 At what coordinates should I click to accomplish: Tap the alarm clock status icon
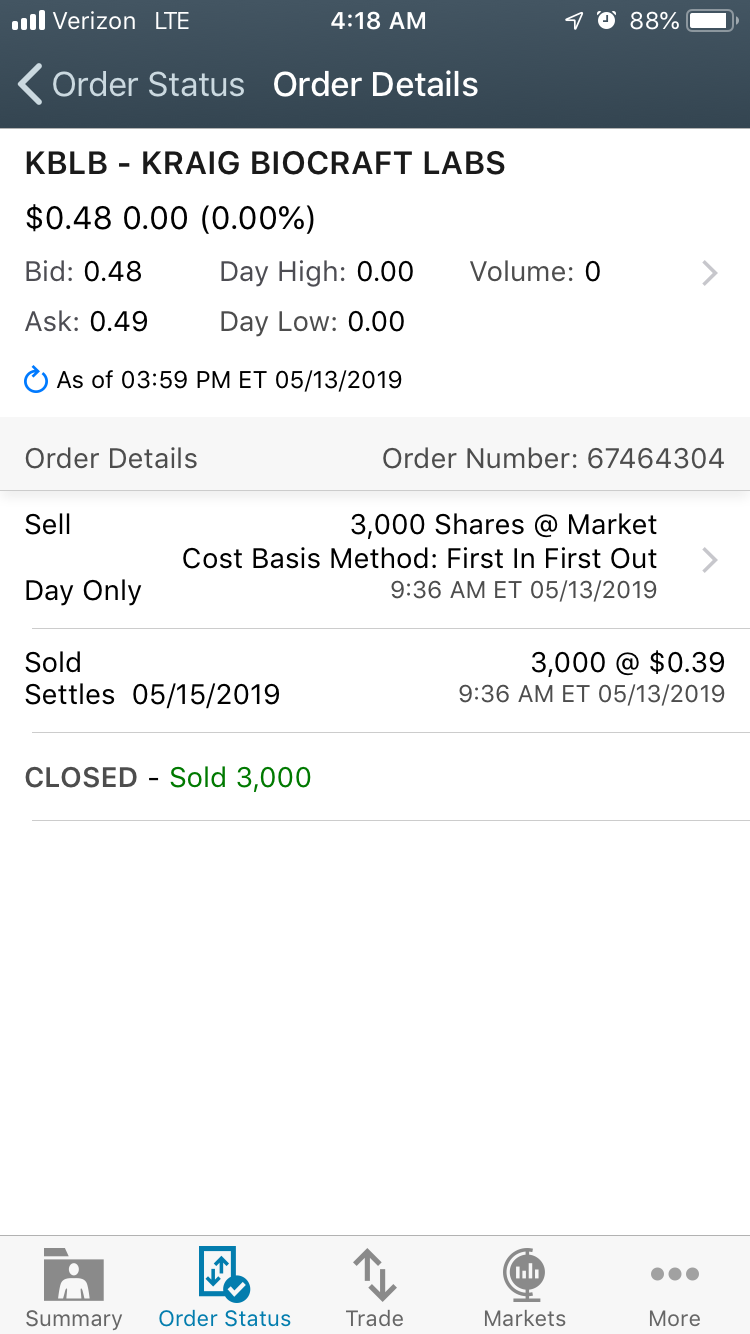point(606,21)
